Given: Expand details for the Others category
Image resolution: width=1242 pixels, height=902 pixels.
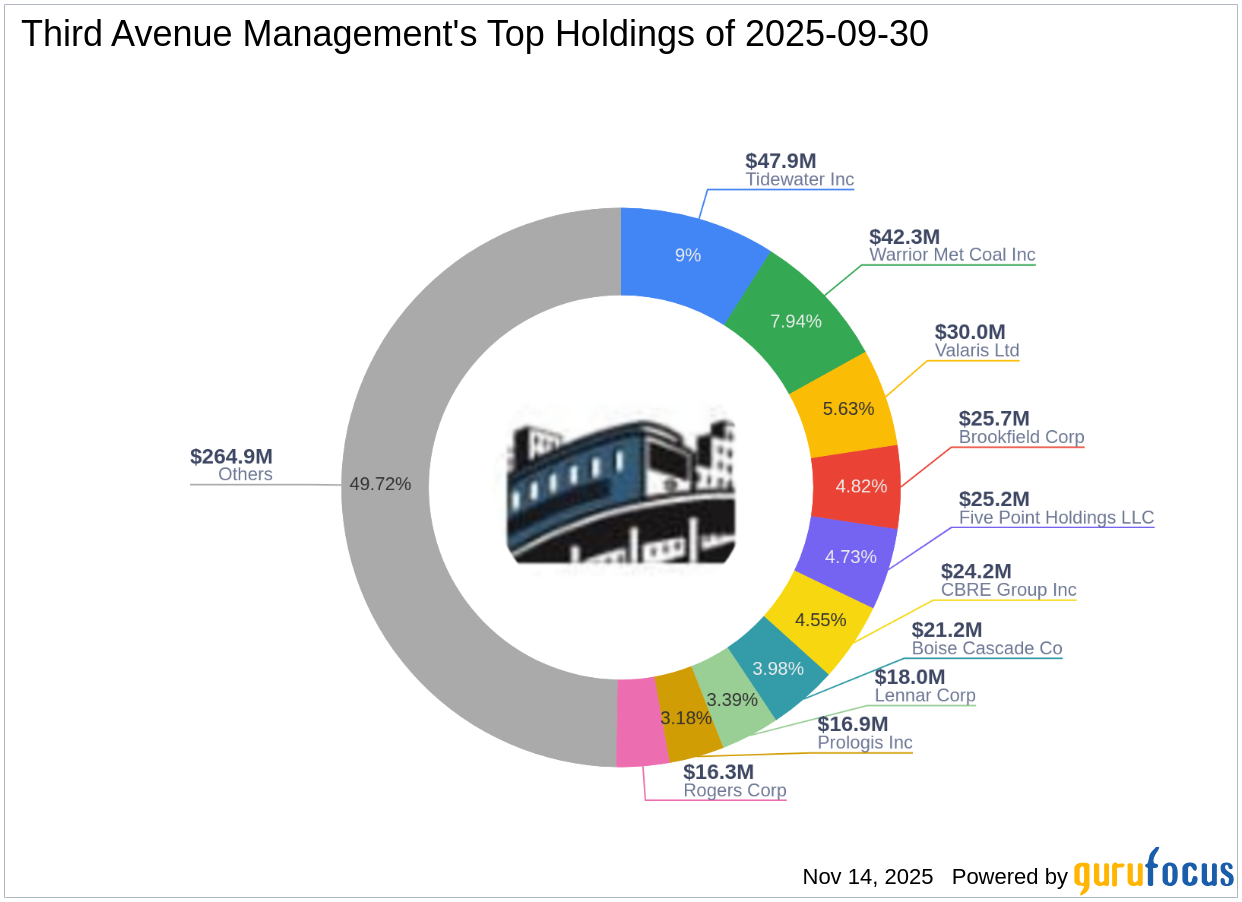Looking at the screenshot, I should click(243, 474).
